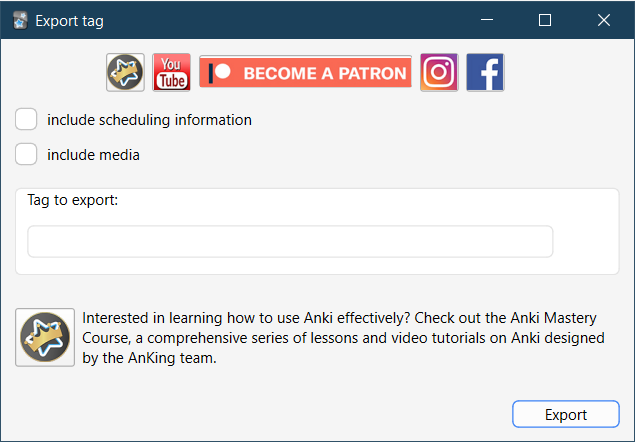Image resolution: width=635 pixels, height=442 pixels.
Task: Open the Instagram icon link
Action: pyautogui.click(x=439, y=73)
